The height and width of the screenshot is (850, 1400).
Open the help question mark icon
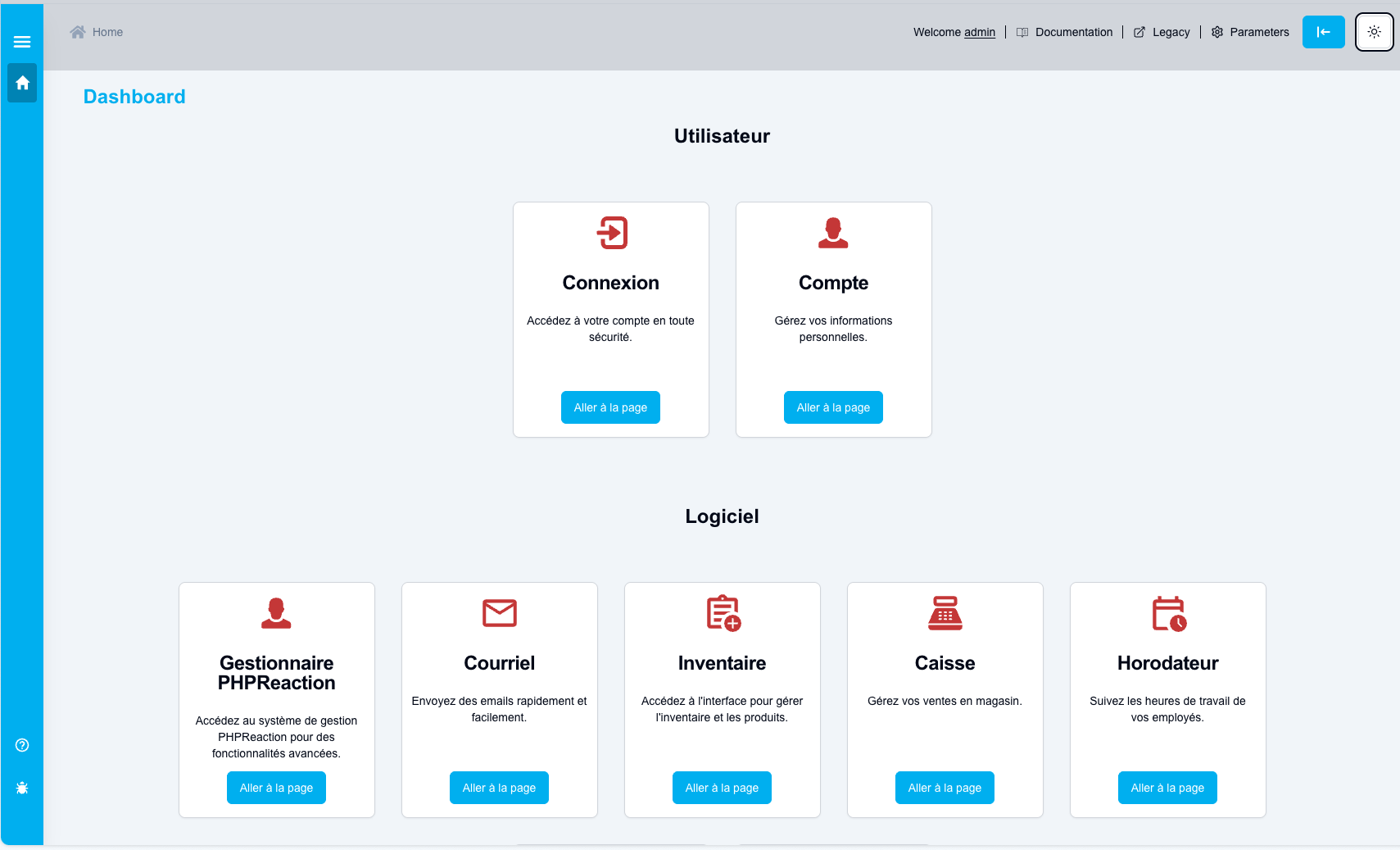click(22, 745)
